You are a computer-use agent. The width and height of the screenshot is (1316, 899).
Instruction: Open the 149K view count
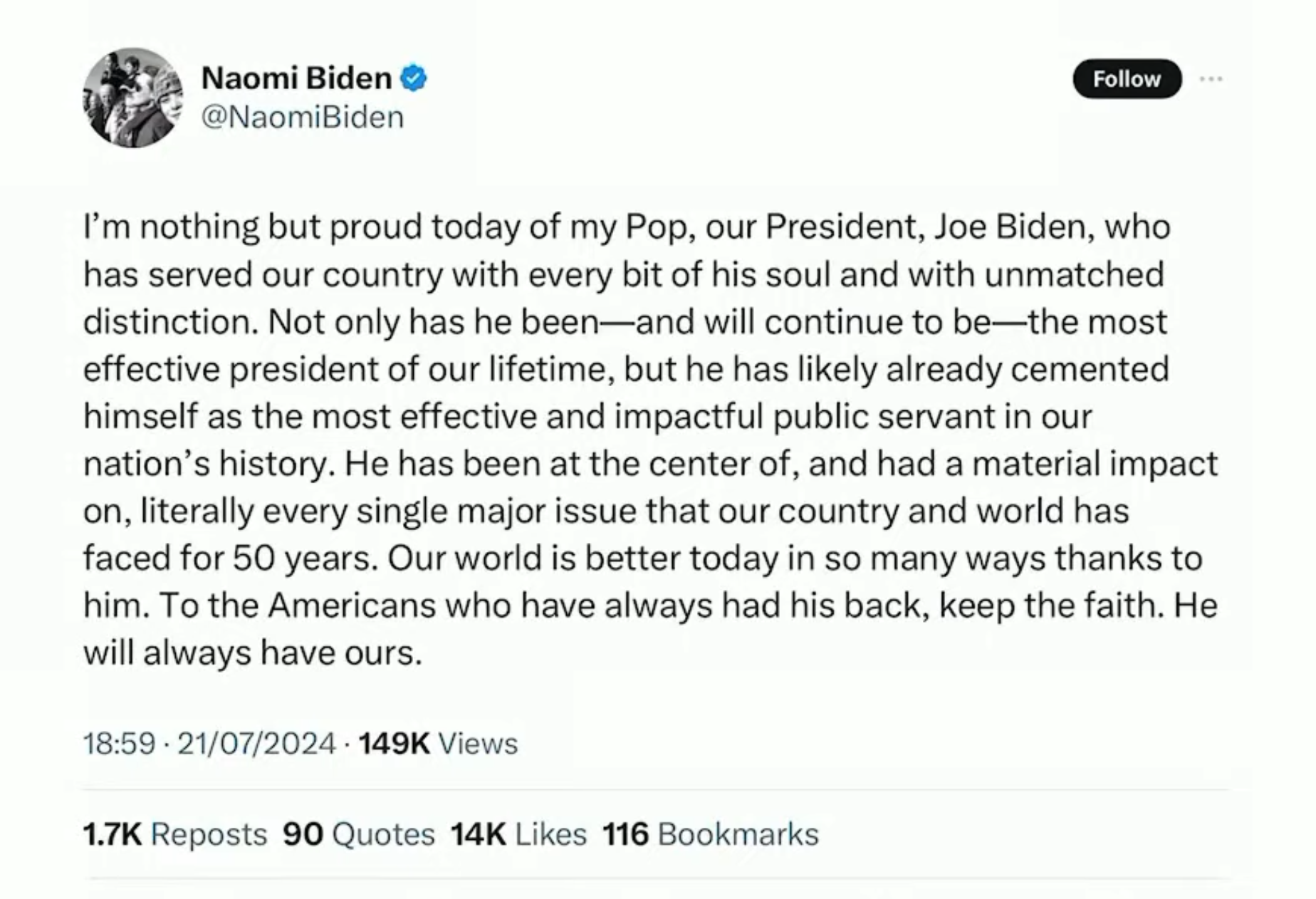tap(394, 744)
